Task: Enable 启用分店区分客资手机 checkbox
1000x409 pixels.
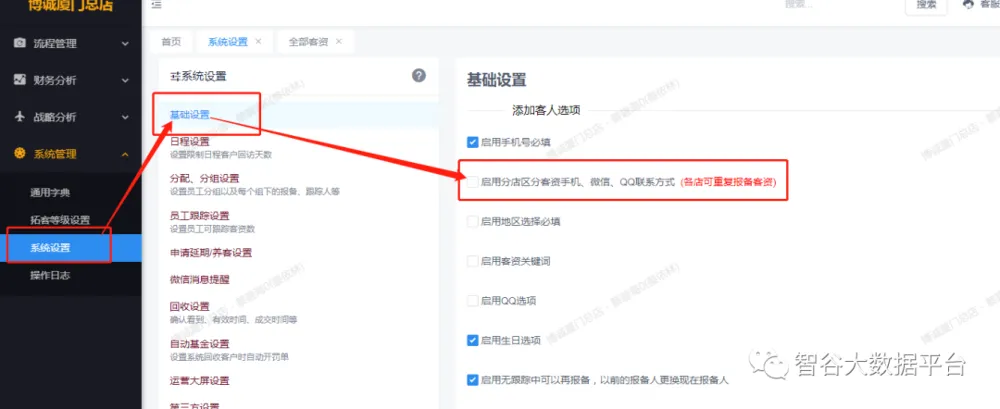Action: pyautogui.click(x=473, y=183)
